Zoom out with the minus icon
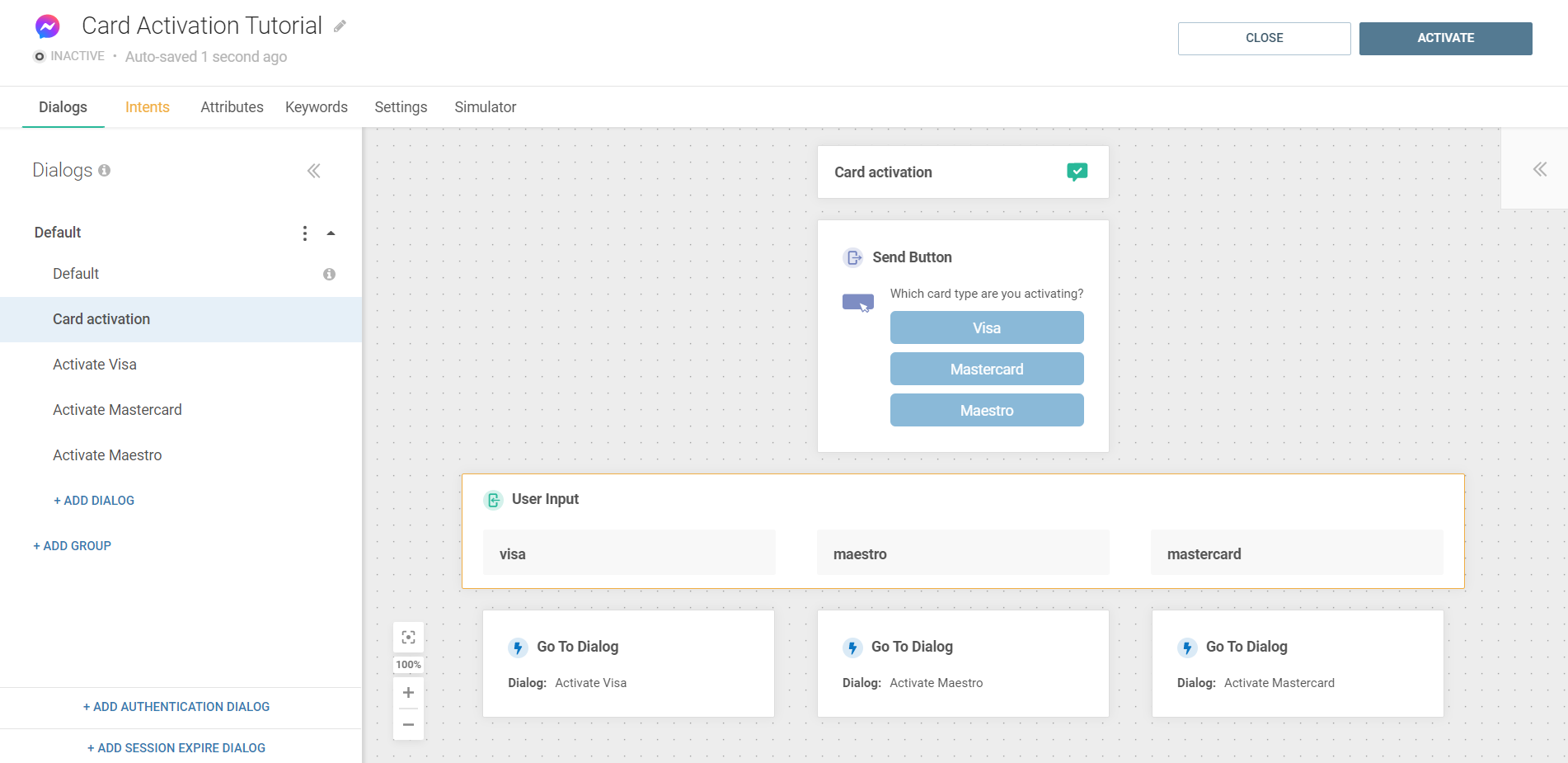1568x763 pixels. coord(408,724)
